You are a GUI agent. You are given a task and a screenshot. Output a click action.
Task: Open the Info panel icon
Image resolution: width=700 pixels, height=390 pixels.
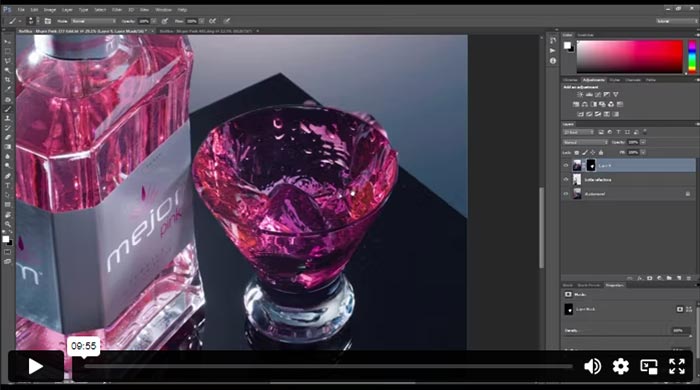tap(553, 61)
